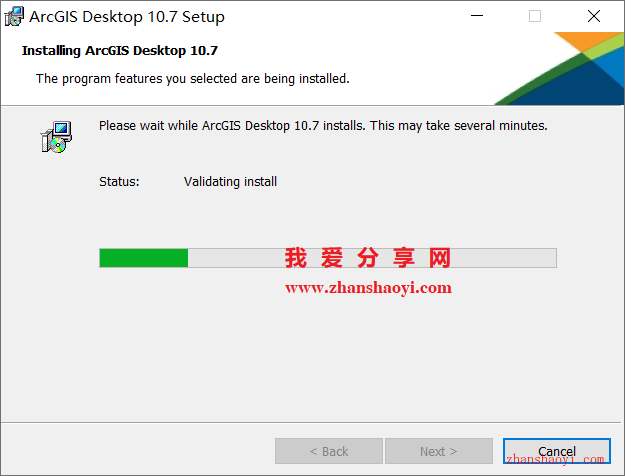This screenshot has height=476, width=625.
Task: Click the zhanshaoyi.com text over Cancel button
Action: [x=555, y=460]
